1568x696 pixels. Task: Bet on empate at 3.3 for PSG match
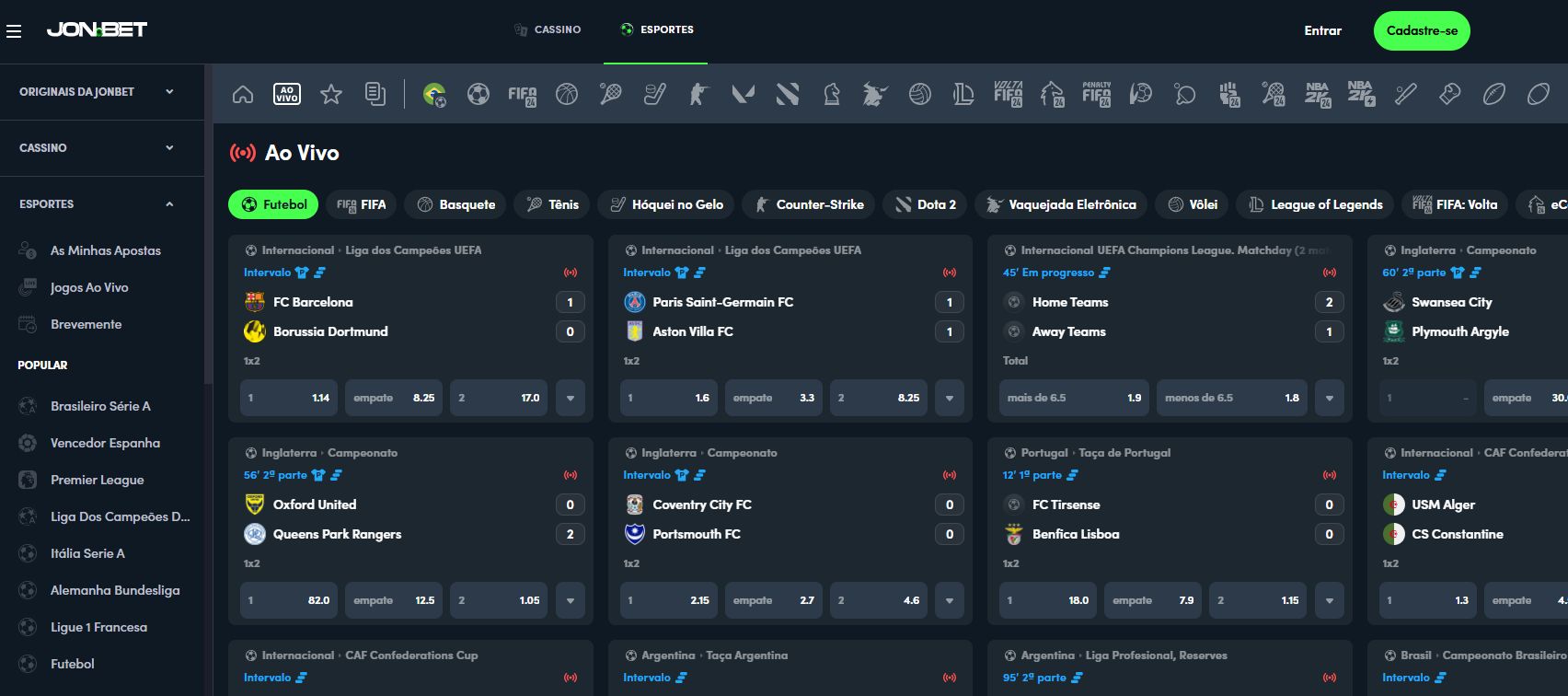click(774, 399)
